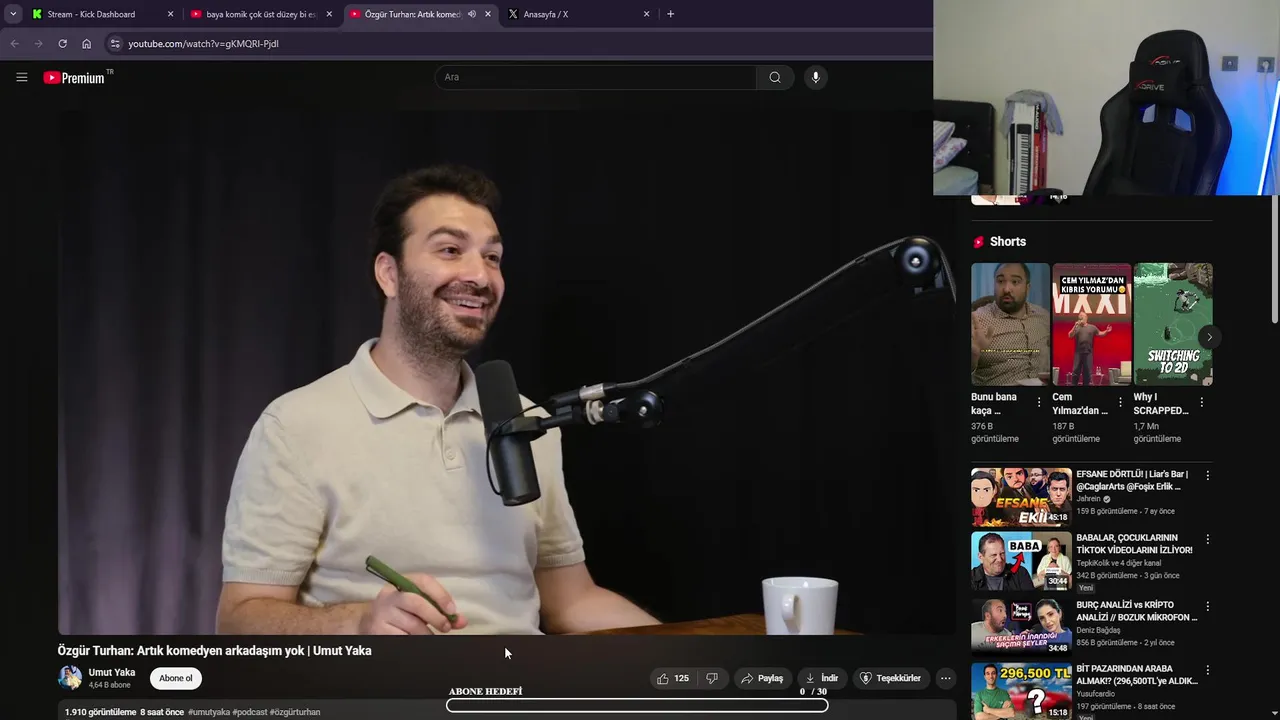
Task: Open options for BİT PAZARINDAN ARABA video
Action: 1207,670
